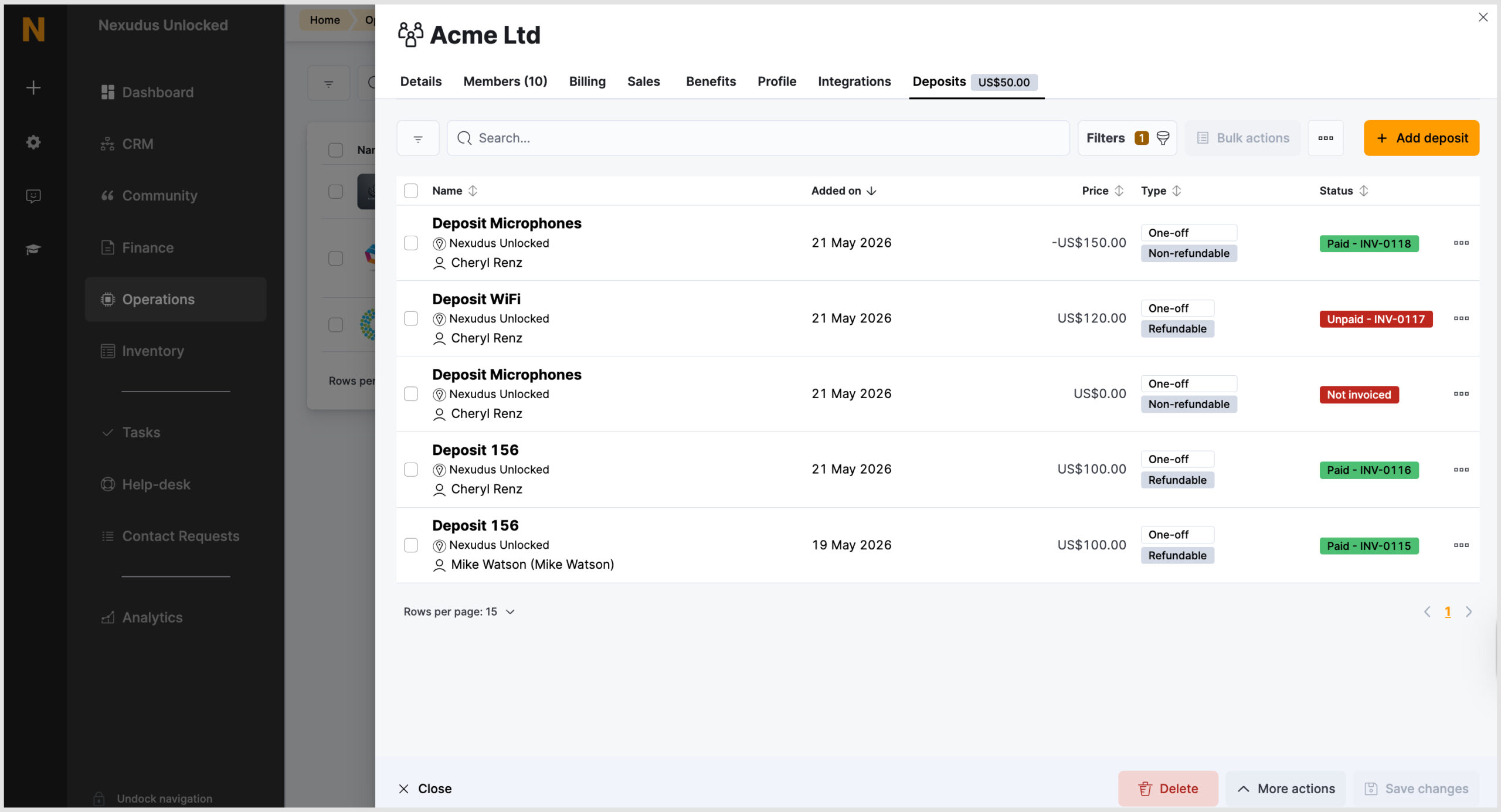Open the chat feedback icon in left rail
1501x812 pixels.
(x=33, y=196)
